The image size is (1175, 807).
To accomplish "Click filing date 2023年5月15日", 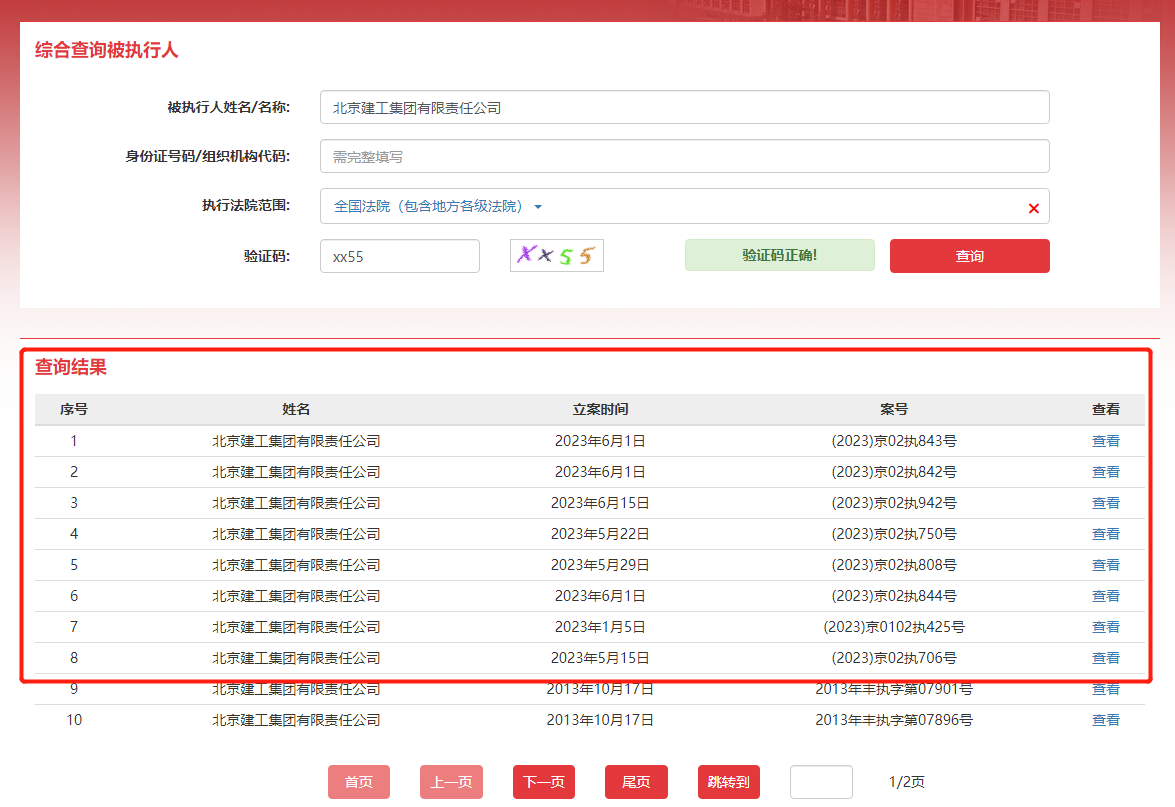I will tap(600, 658).
